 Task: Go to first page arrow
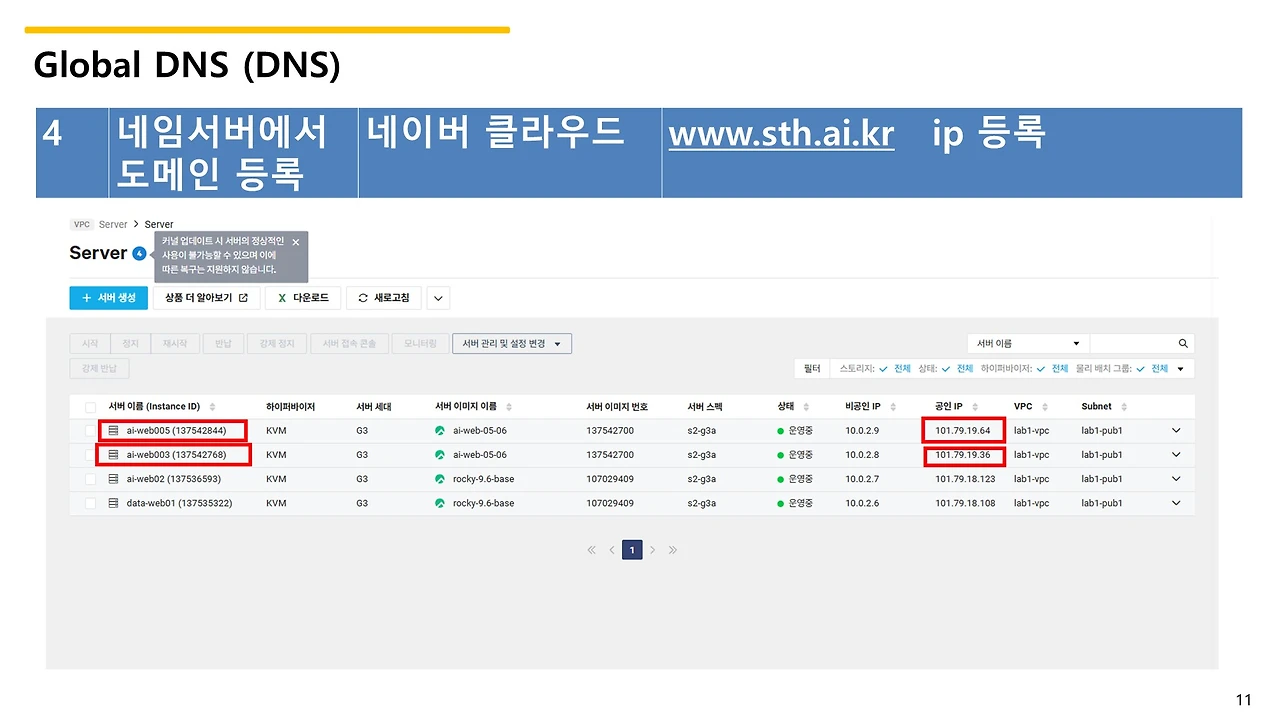[x=591, y=550]
